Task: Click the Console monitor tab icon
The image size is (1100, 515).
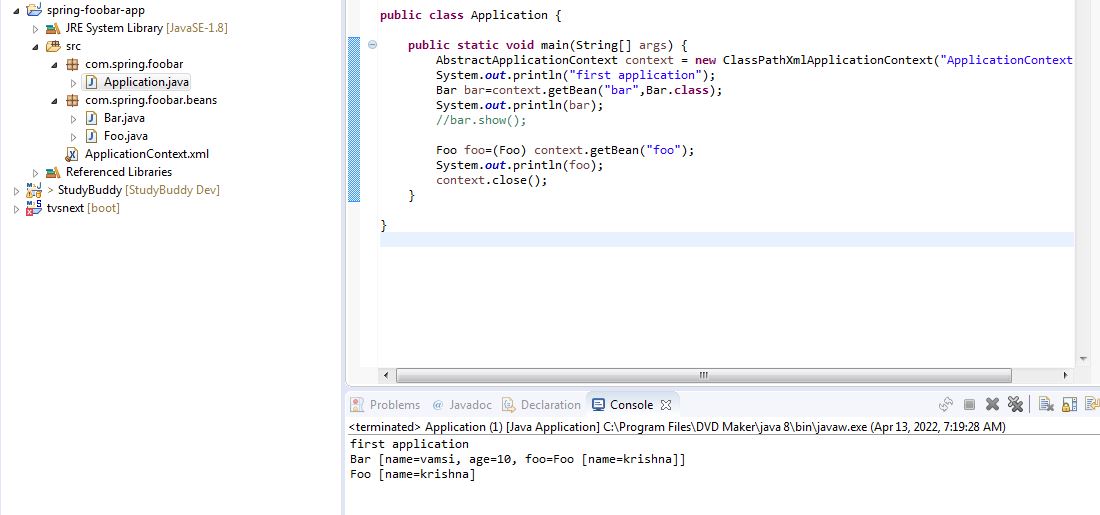Action: click(598, 405)
